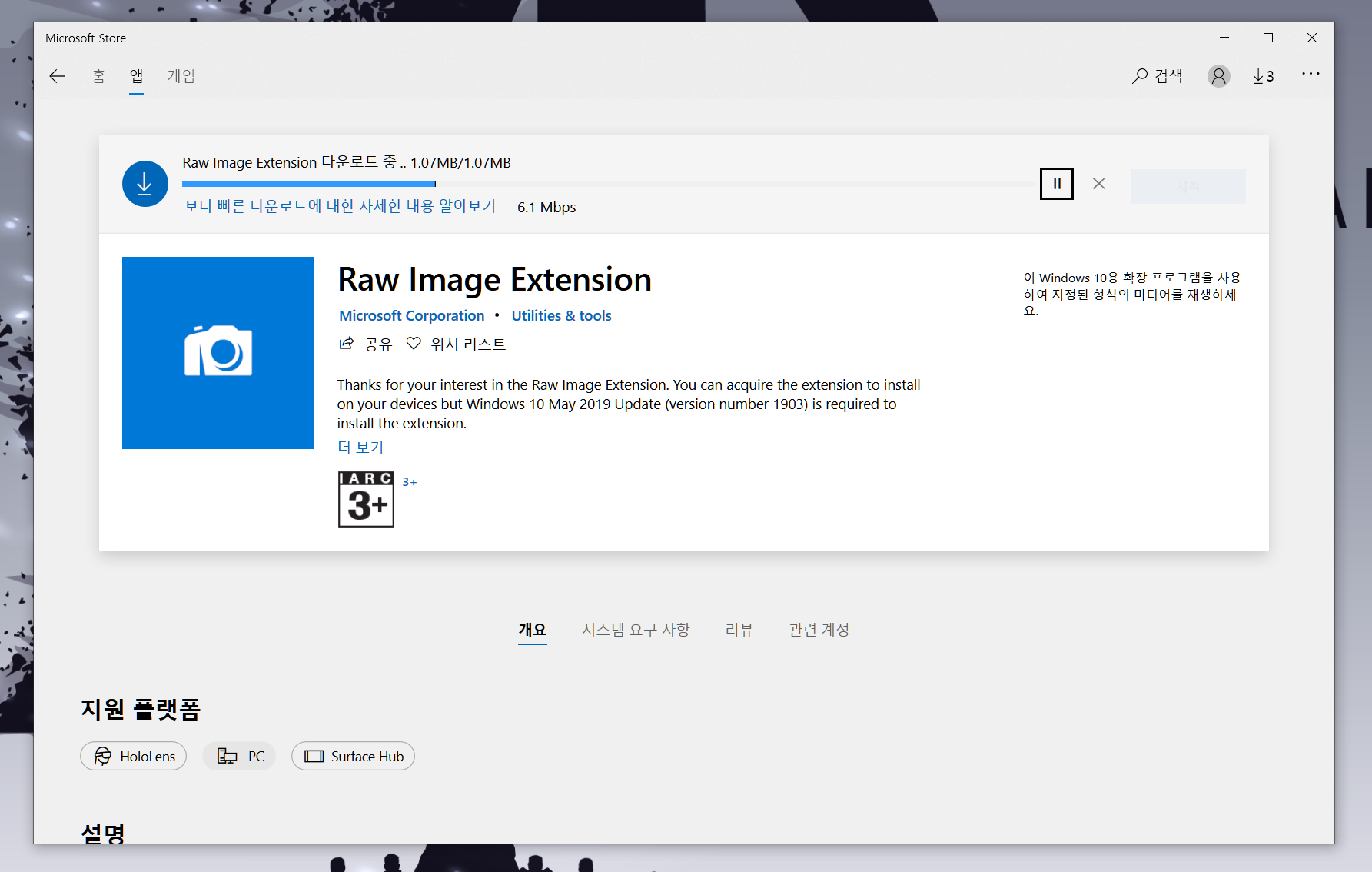Viewport: 1372px width, 872px height.
Task: Close the Microsoft Store window
Action: 1312,38
